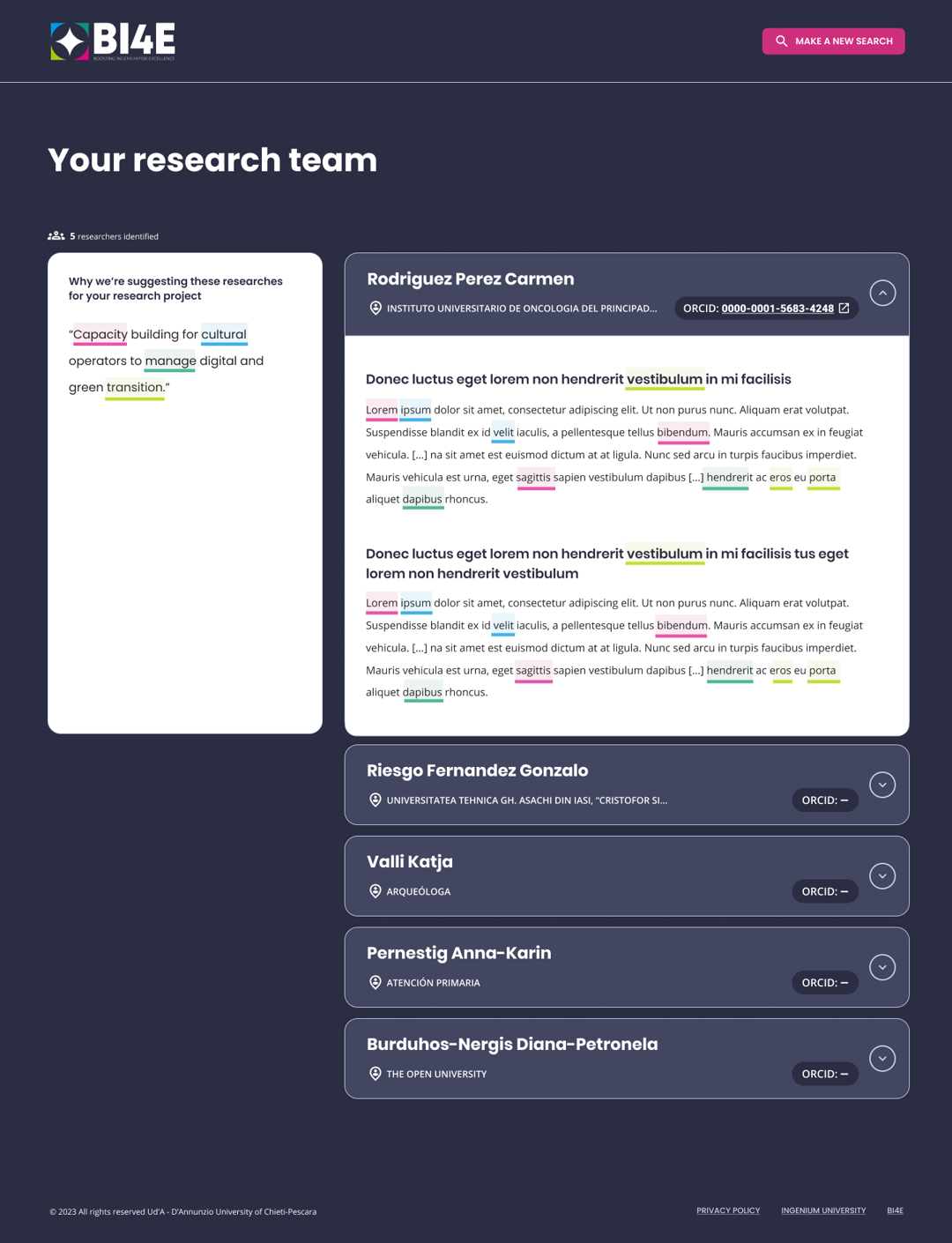Open external link icon next to ORCID number
Viewport: 952px width, 1243px height.
(844, 309)
